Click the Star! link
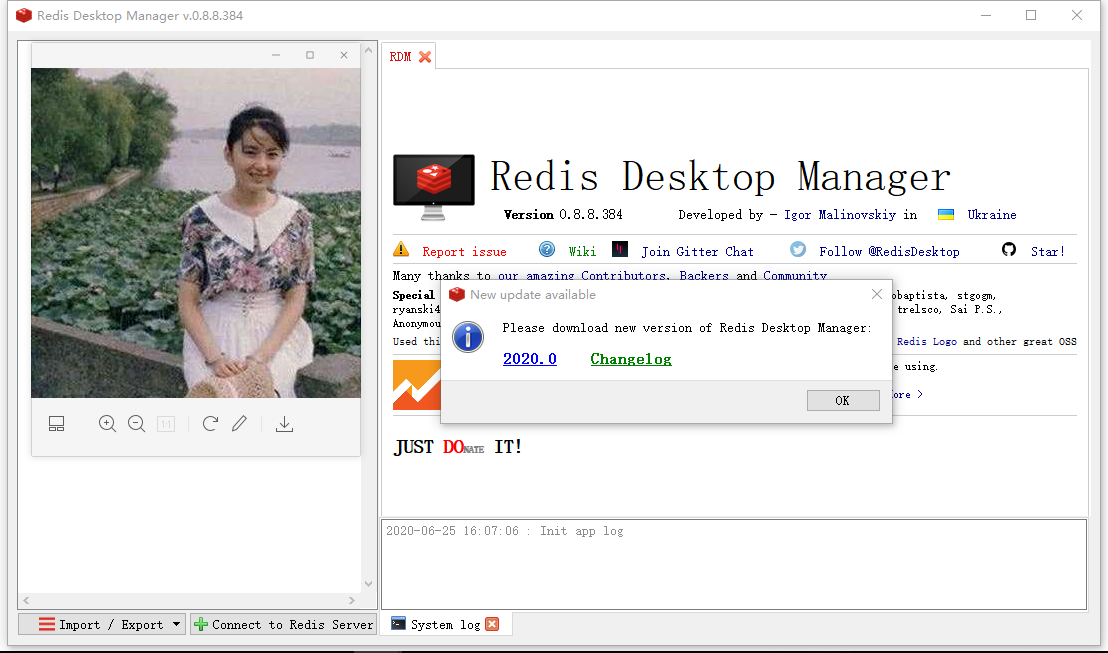The height and width of the screenshot is (653, 1108). tap(1047, 252)
